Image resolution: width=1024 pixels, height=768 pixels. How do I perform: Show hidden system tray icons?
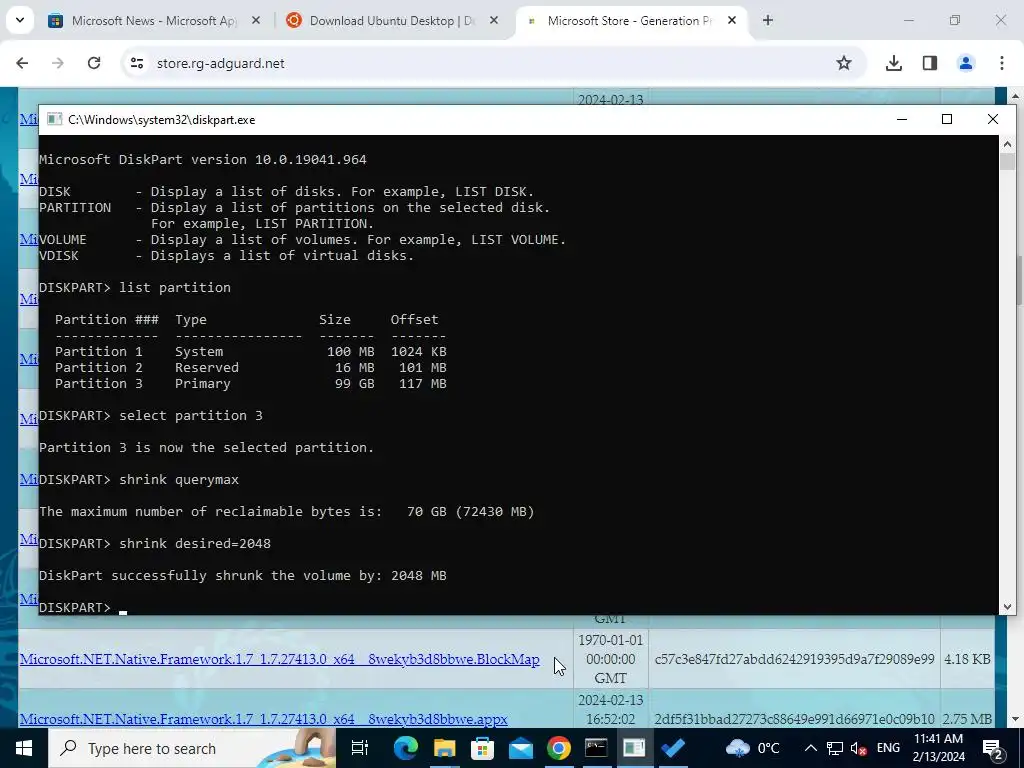810,748
